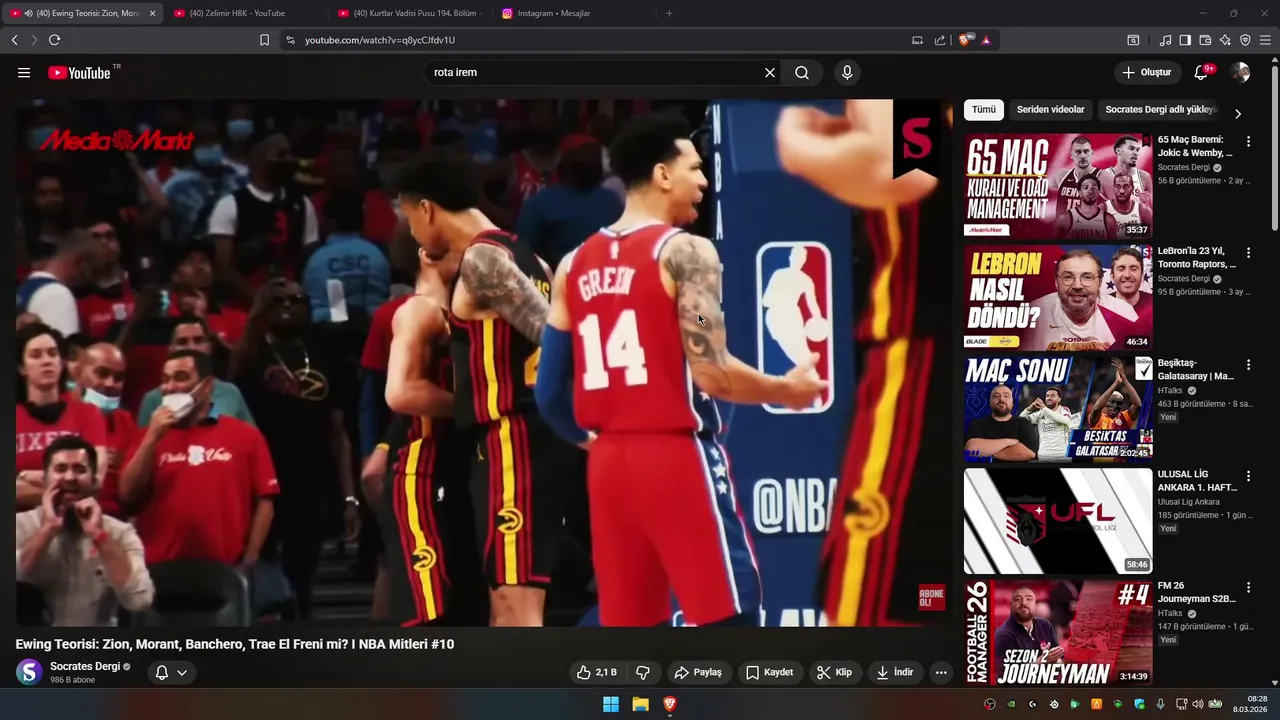Open Brave Shields lion icon

click(964, 40)
